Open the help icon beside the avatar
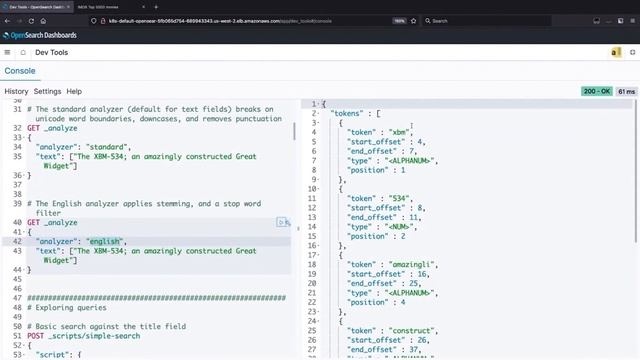The width and height of the screenshot is (640, 360). [x=632, y=52]
